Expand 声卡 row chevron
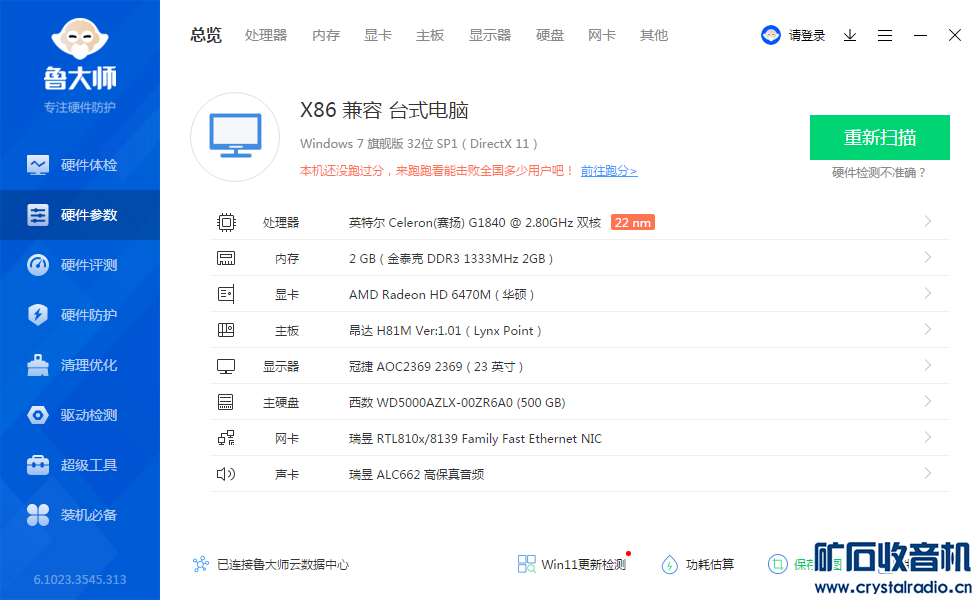 928,473
